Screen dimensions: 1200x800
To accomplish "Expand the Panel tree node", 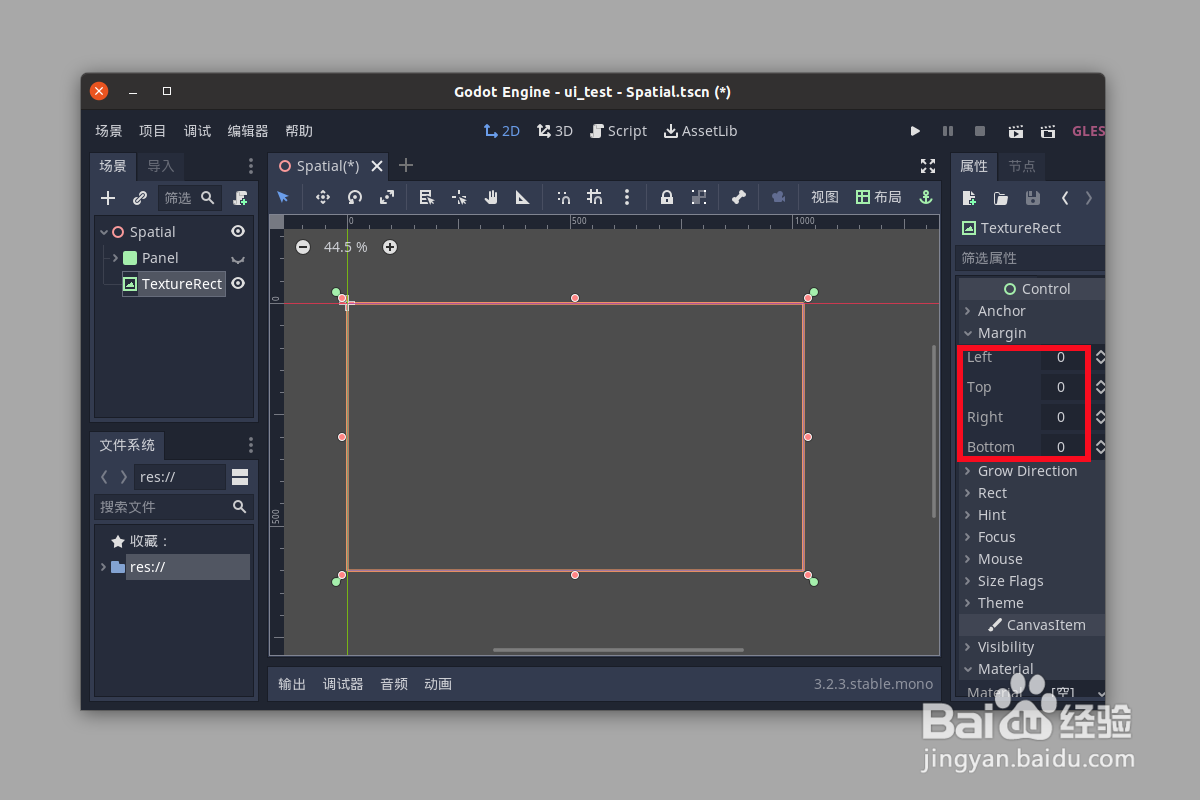I will click(116, 258).
